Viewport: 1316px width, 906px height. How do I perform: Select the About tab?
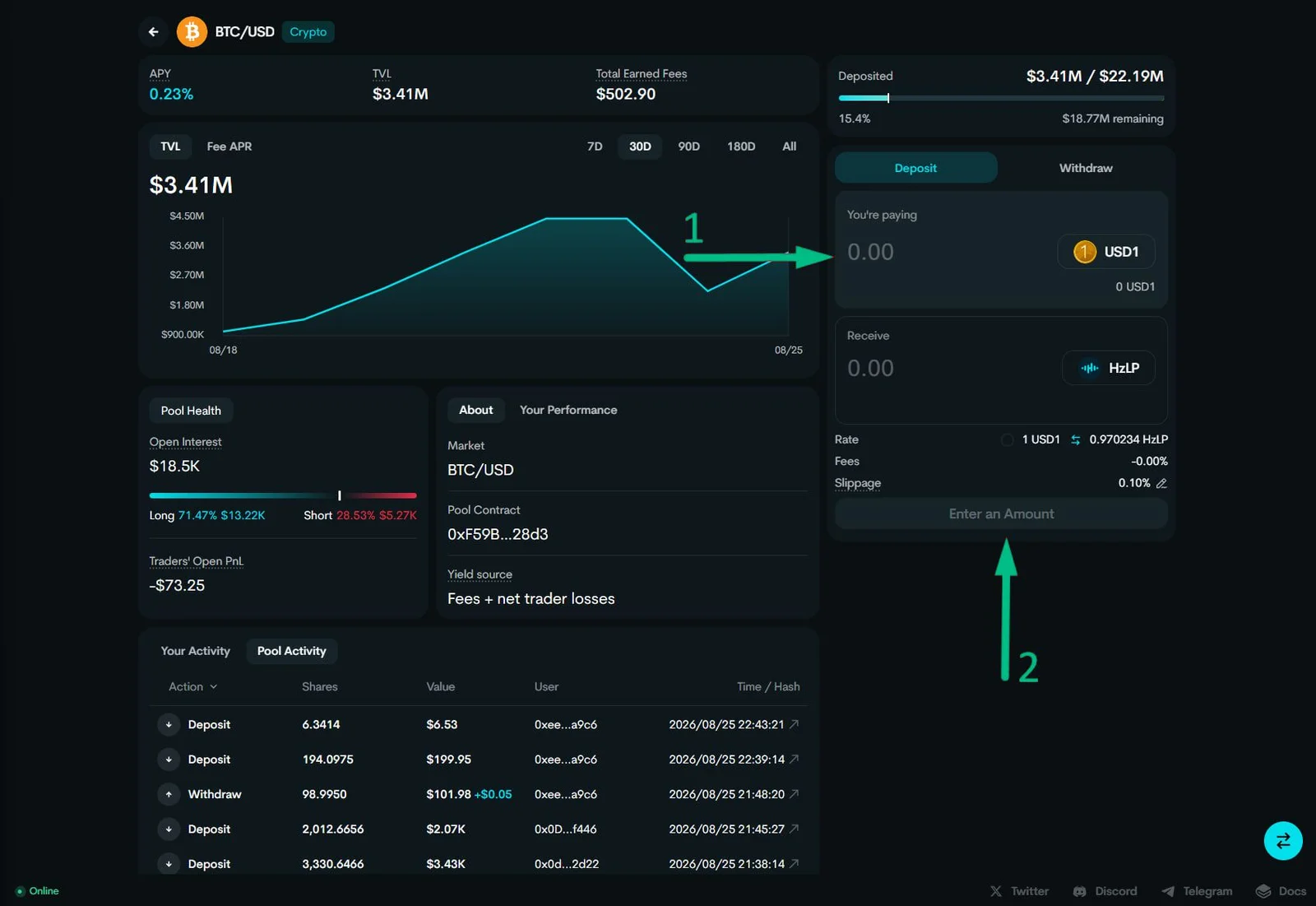[476, 410]
